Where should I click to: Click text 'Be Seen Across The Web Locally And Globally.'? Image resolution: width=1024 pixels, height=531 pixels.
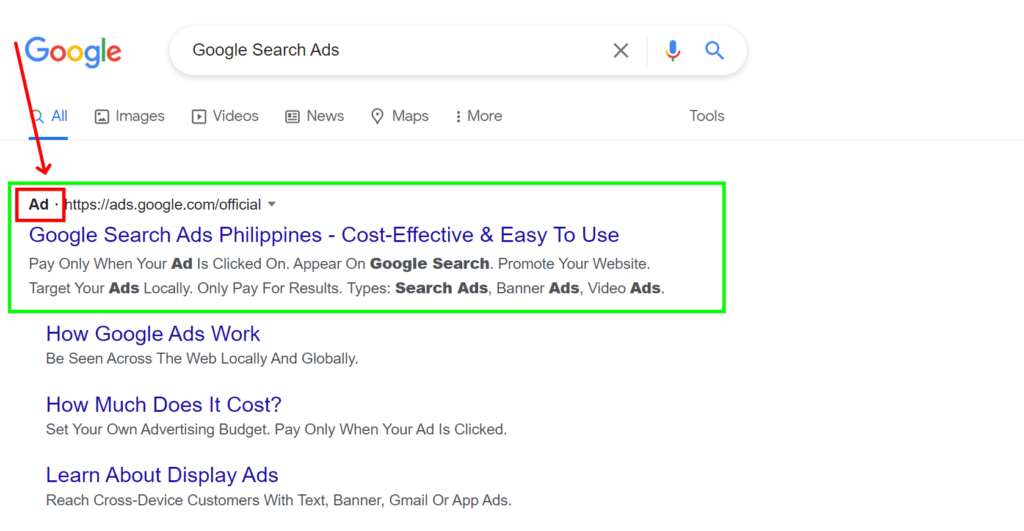tap(202, 359)
